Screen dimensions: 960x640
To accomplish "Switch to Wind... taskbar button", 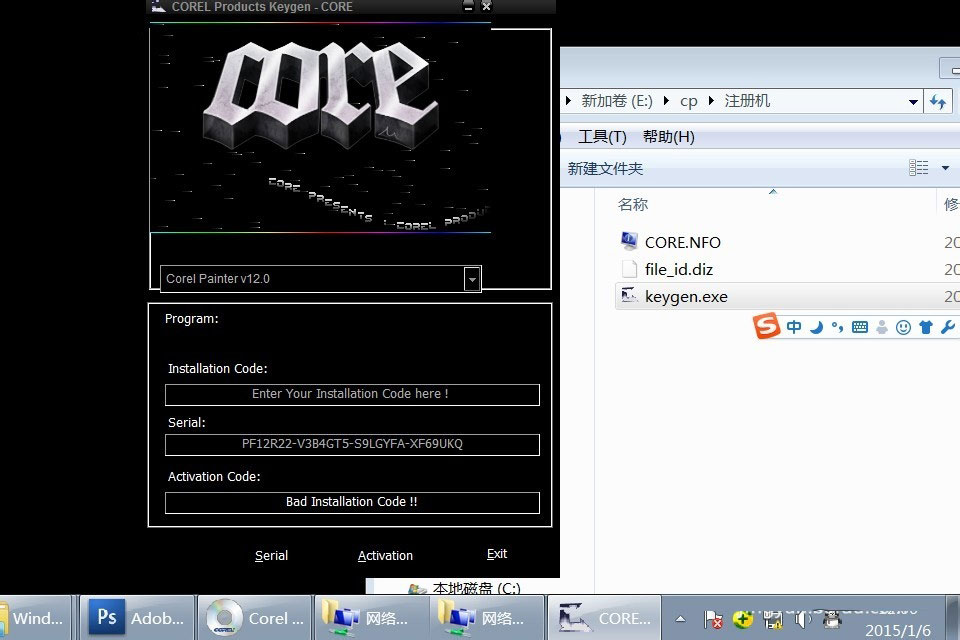I will pos(35,618).
